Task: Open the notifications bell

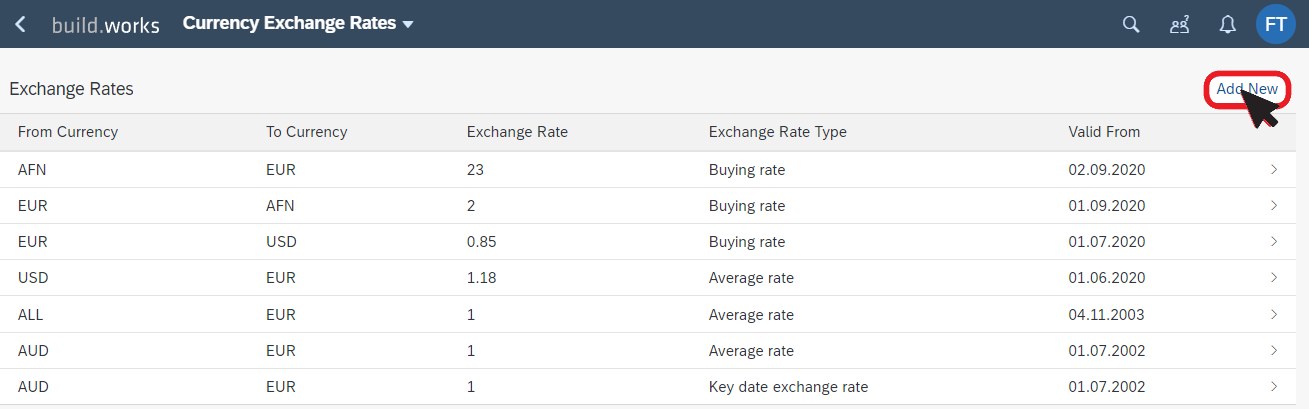Action: tap(1227, 24)
